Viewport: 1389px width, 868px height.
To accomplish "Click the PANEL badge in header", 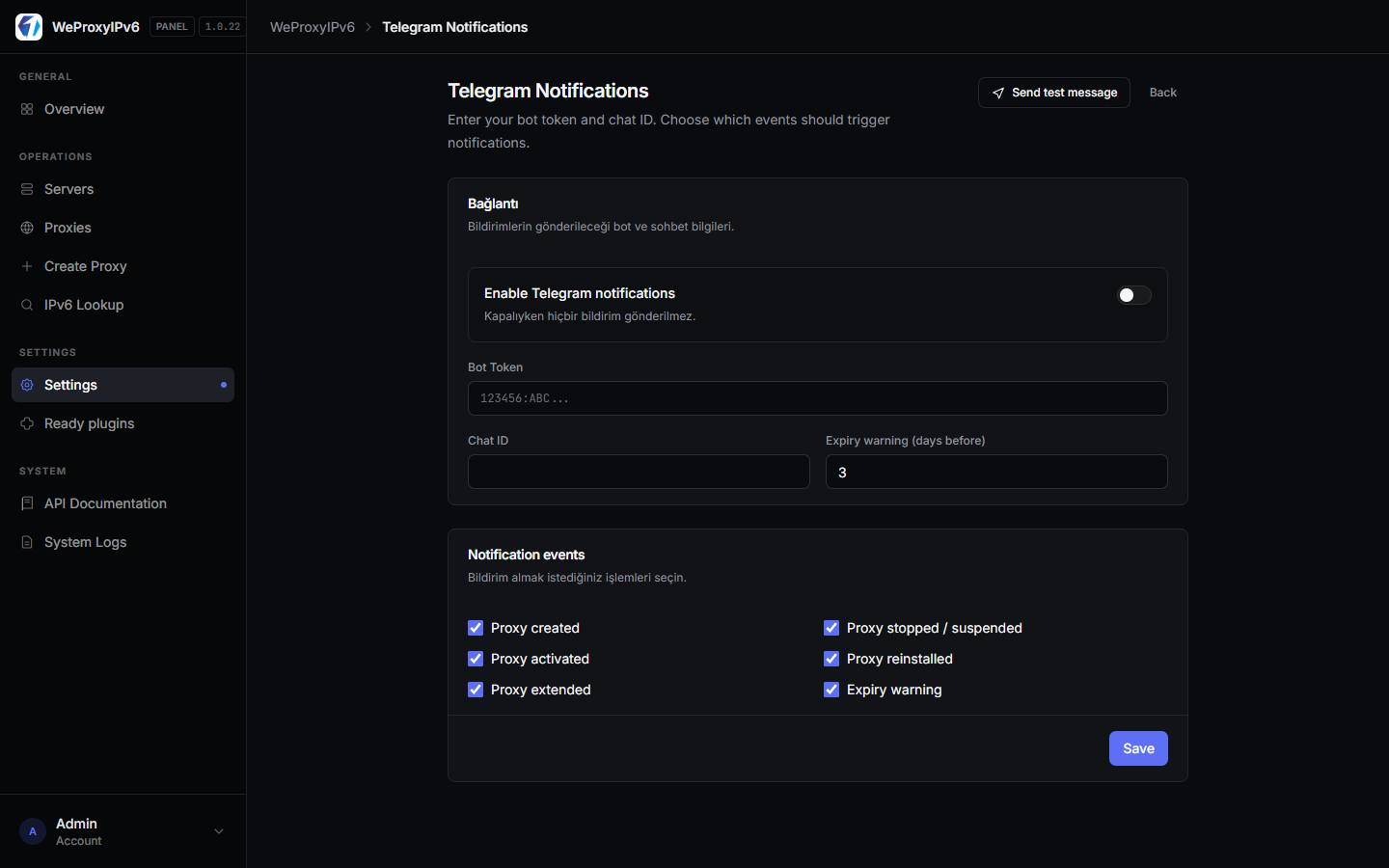I will click(x=172, y=27).
